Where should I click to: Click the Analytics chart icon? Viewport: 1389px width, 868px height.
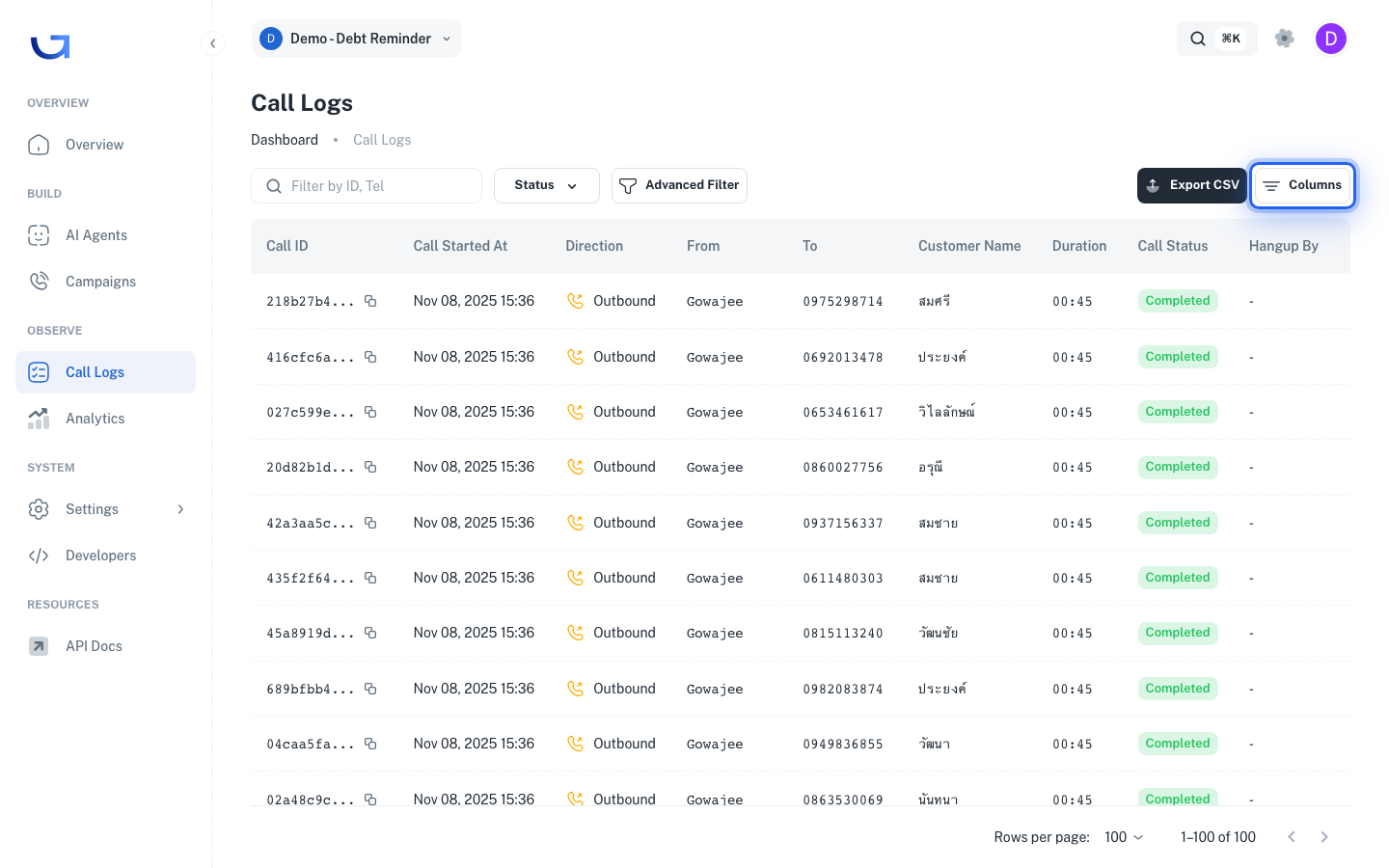[x=39, y=419]
